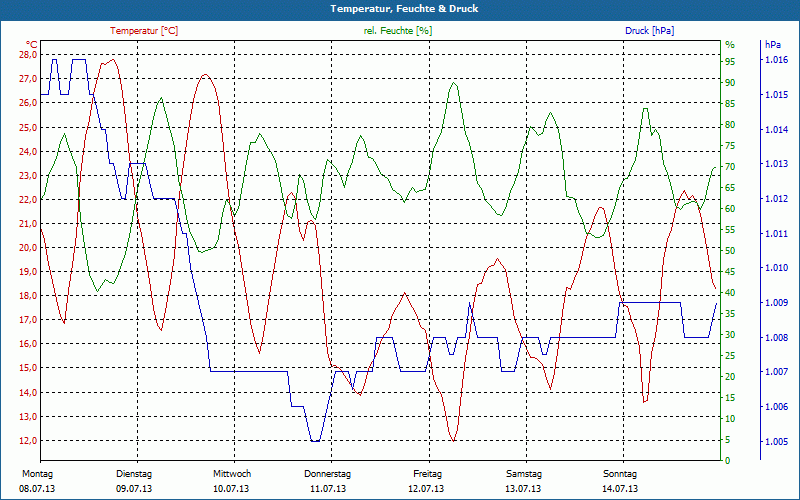Click the 70 humidity axis value

click(730, 167)
